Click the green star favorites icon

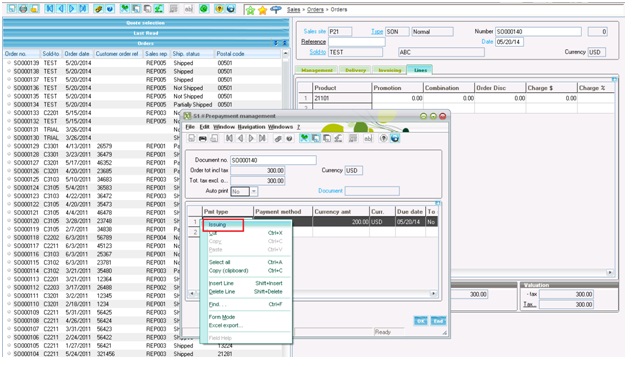point(251,10)
